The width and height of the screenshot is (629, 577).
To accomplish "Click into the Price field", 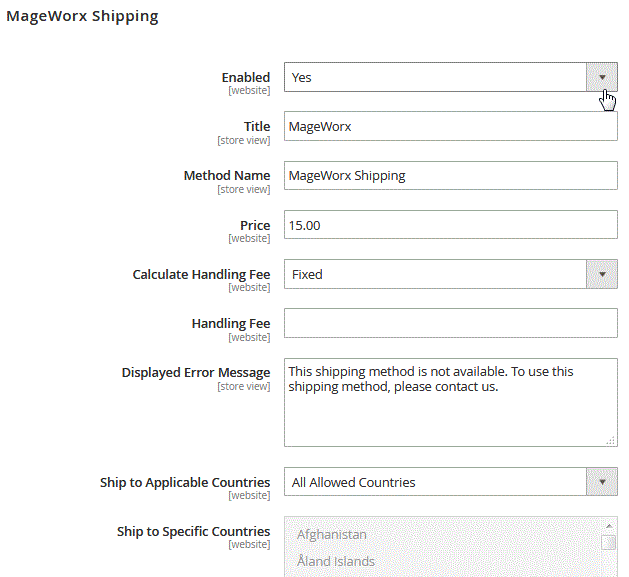I will [450, 225].
